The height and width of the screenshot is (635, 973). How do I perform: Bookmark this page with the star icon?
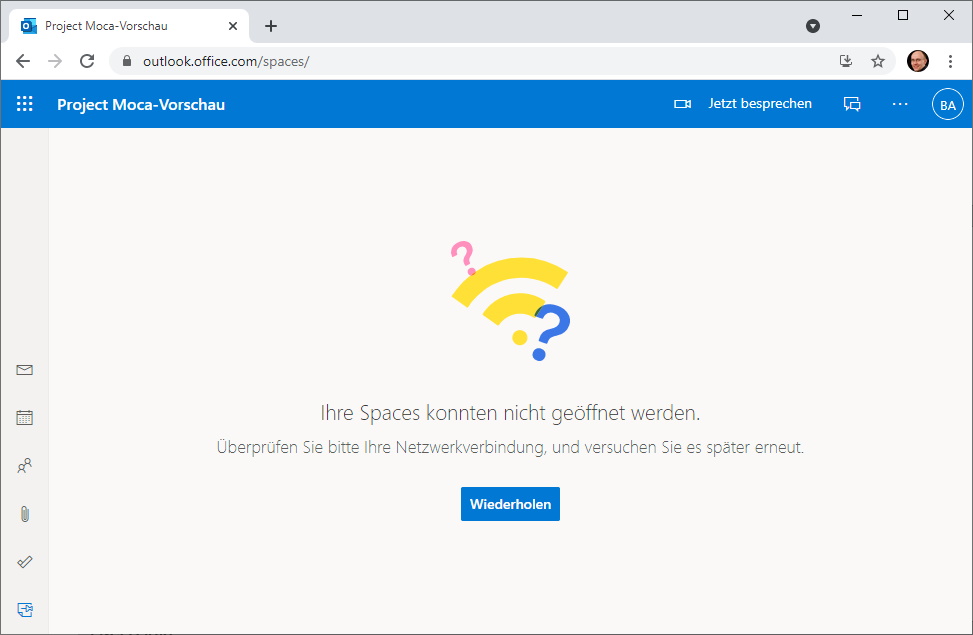(x=877, y=61)
